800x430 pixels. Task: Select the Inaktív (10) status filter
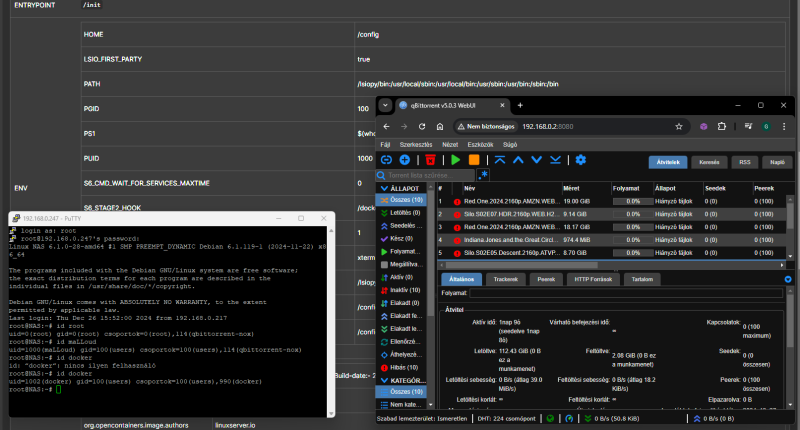401,290
